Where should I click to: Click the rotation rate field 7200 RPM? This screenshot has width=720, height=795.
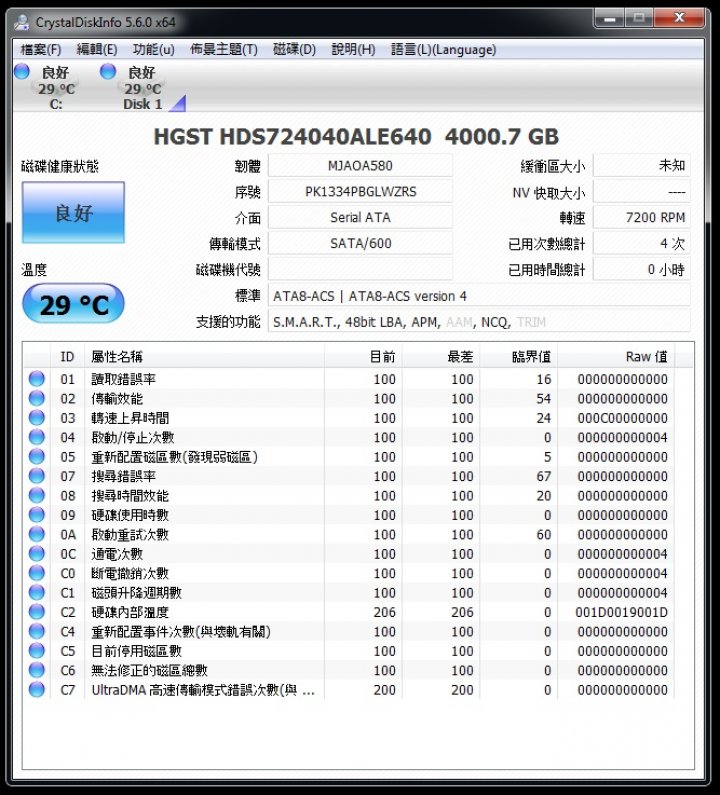(641, 218)
